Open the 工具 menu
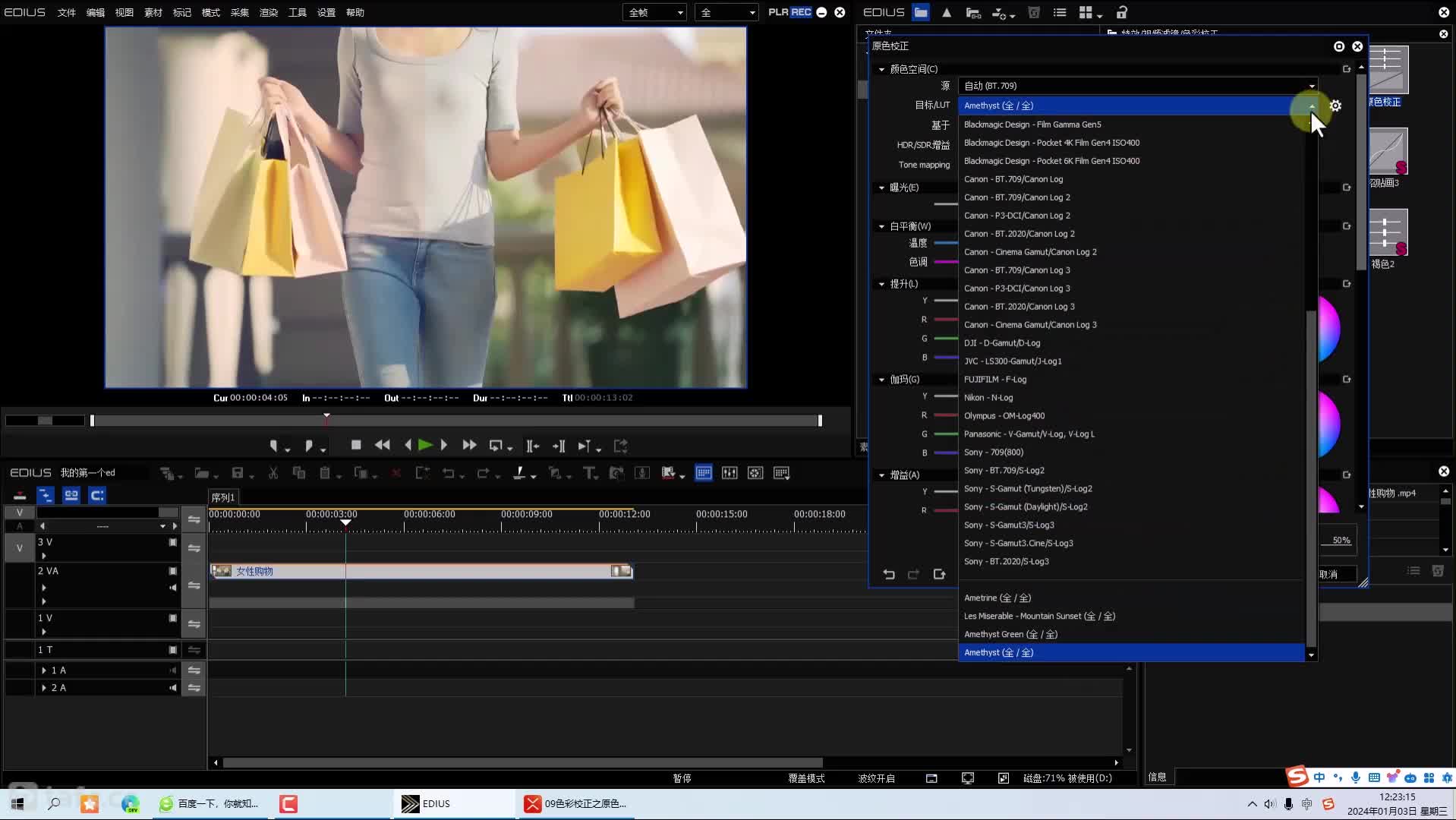 pos(298,12)
